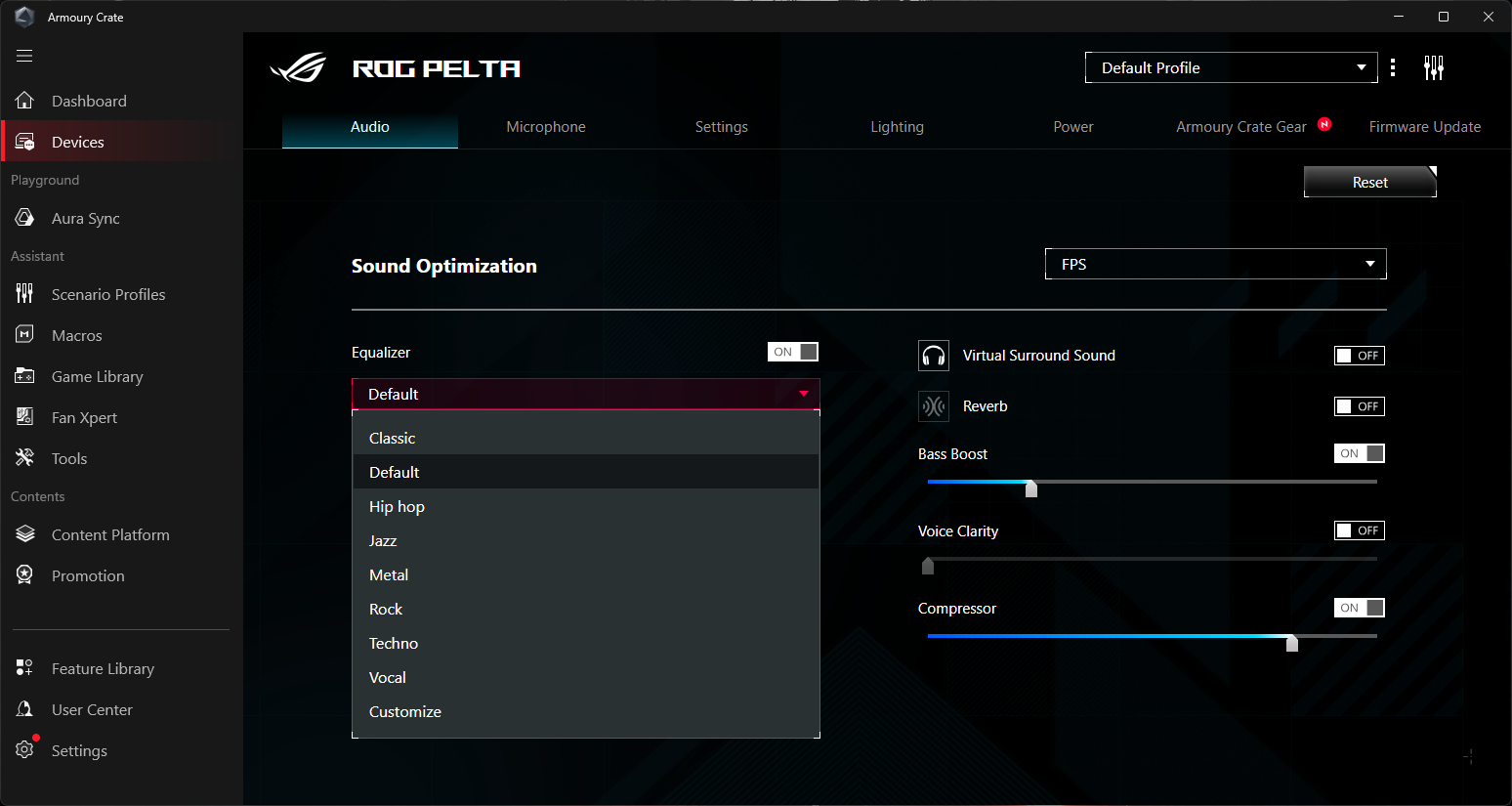Open the Game Library icon
This screenshot has width=1512, height=806.
(25, 376)
